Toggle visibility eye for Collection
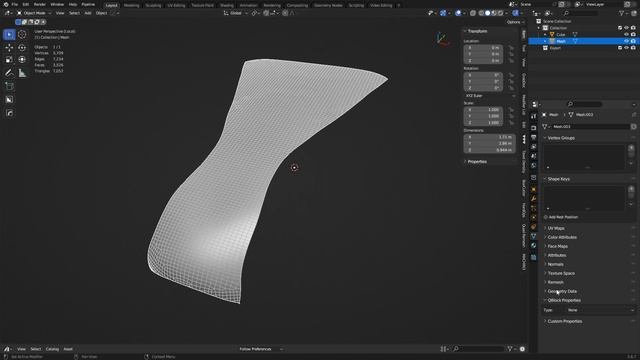Viewport: 640px width, 360px height. click(626, 28)
